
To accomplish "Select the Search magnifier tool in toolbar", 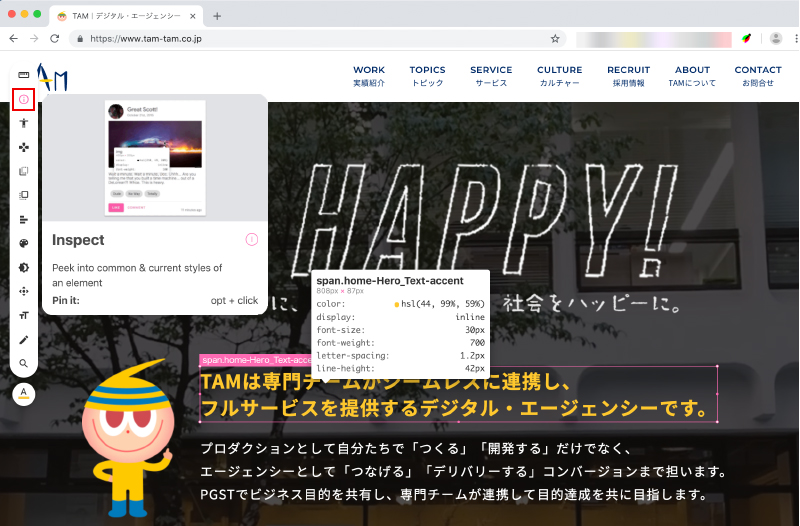I will coord(23,364).
